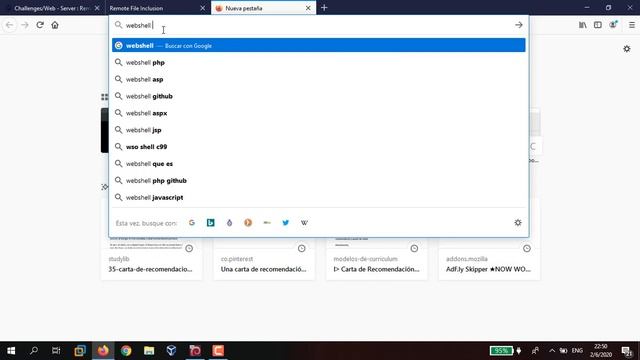Search this time with Bing

coord(211,223)
